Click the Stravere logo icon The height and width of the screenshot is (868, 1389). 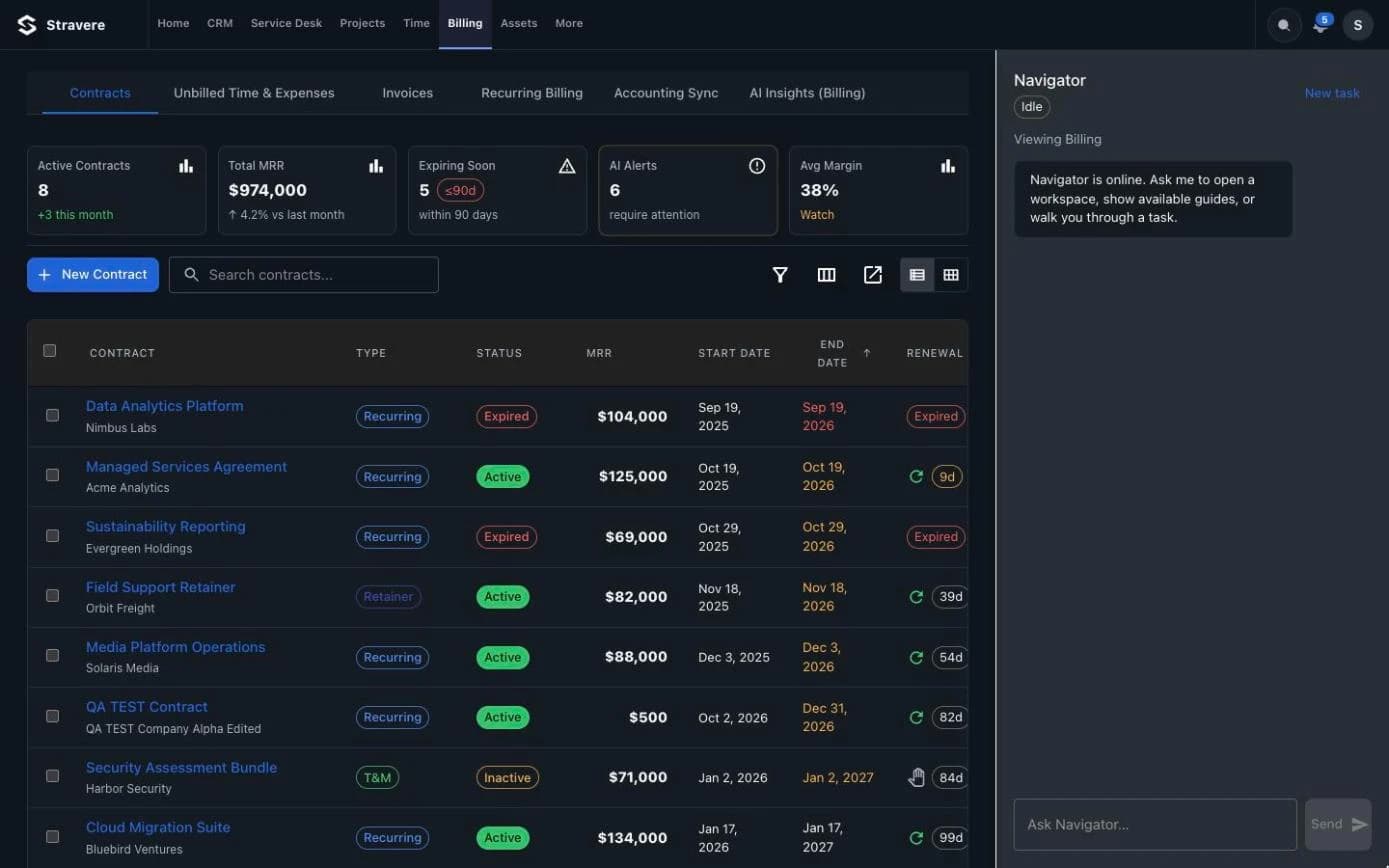[x=27, y=24]
